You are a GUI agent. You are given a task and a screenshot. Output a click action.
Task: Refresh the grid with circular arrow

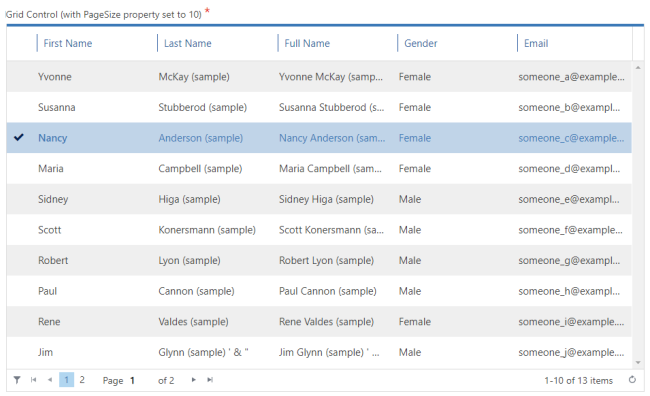coord(632,380)
